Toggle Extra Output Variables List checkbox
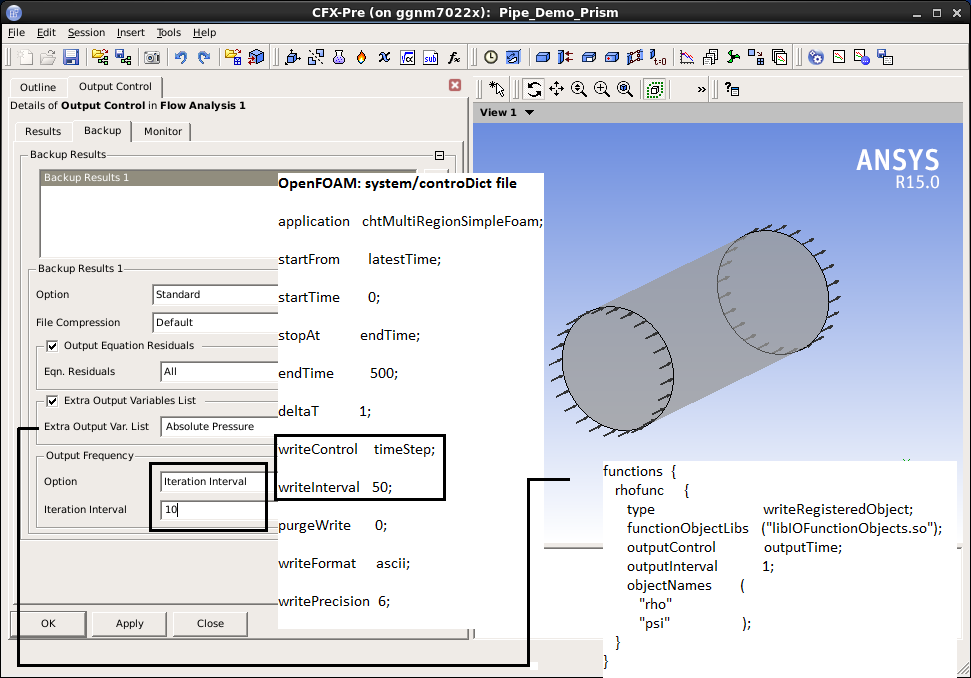This screenshot has height=678, width=971. [52, 401]
